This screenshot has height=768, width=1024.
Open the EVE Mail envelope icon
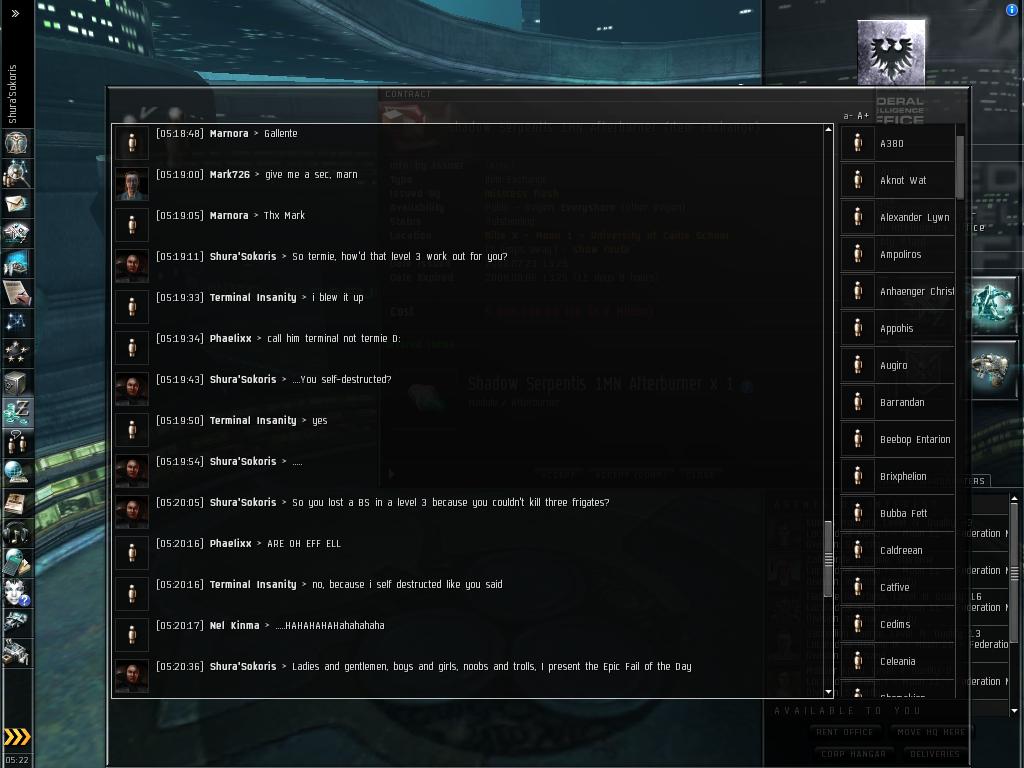pos(16,204)
